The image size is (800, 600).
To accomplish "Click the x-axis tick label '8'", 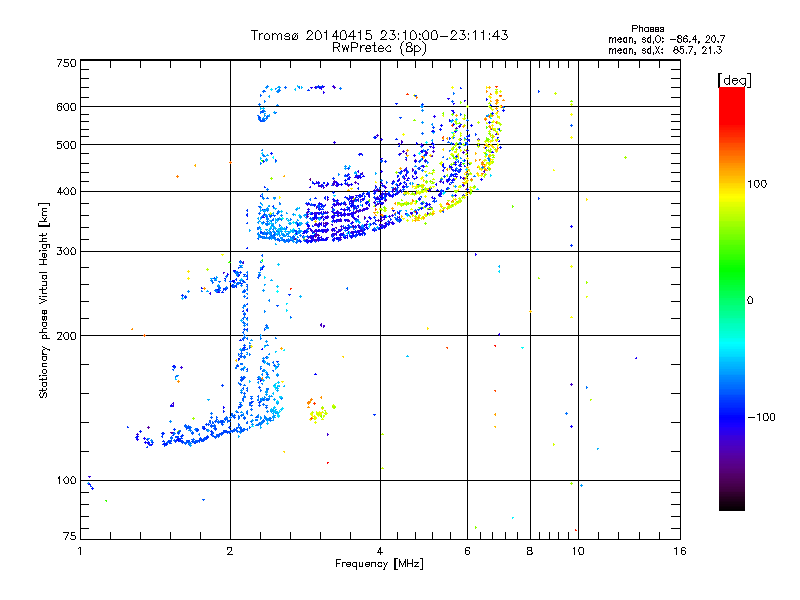I will (x=530, y=551).
